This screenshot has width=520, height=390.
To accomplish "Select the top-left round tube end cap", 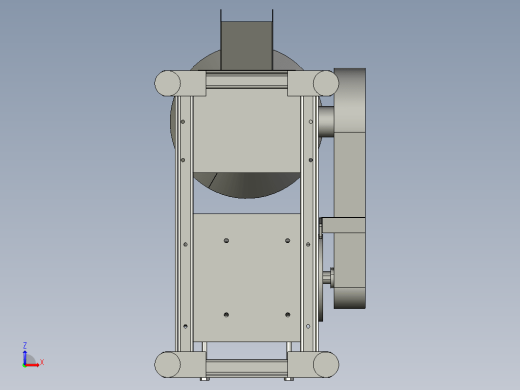I will (168, 83).
